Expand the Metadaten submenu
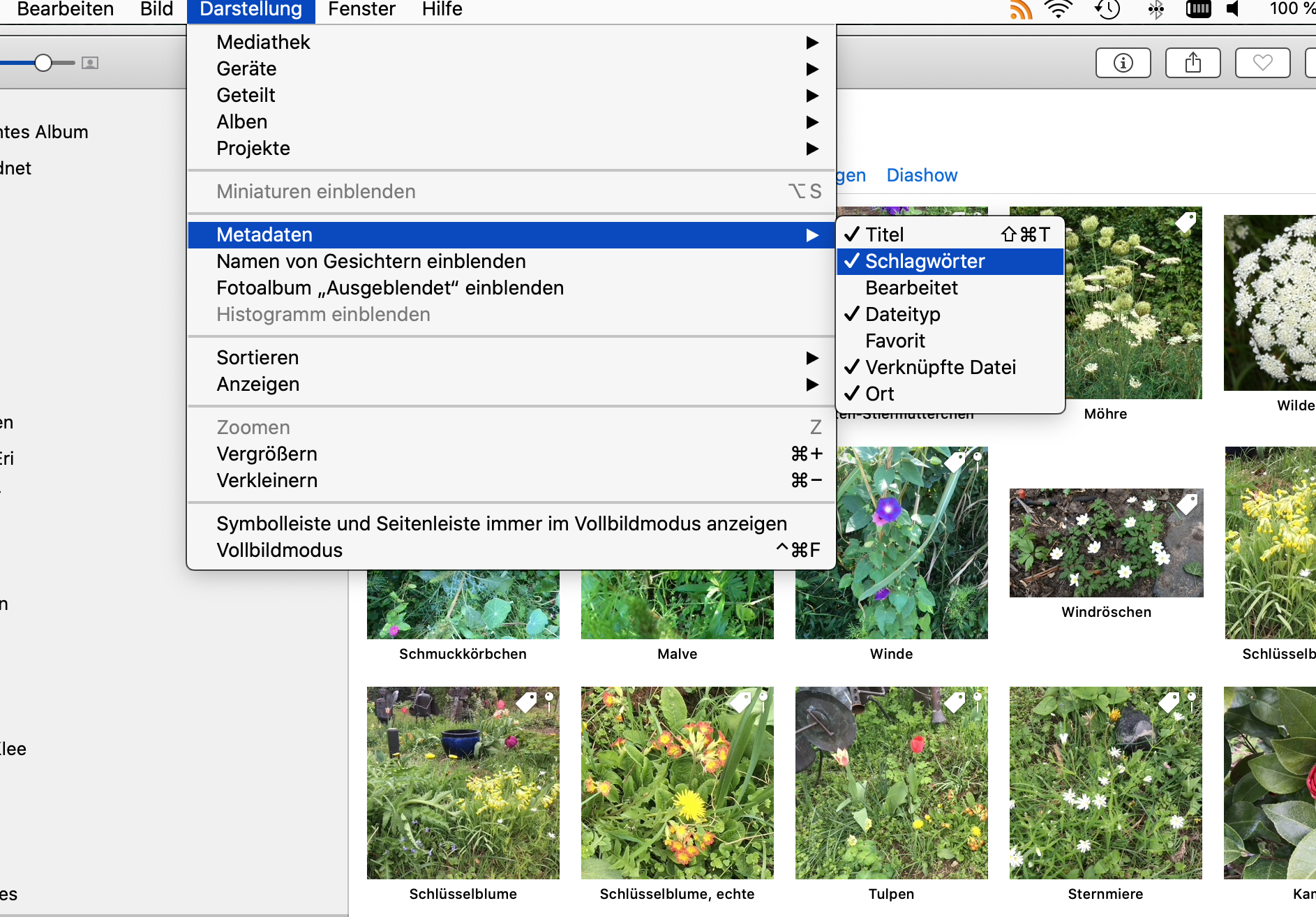Screen dimensions: 1316x917 click(511, 234)
